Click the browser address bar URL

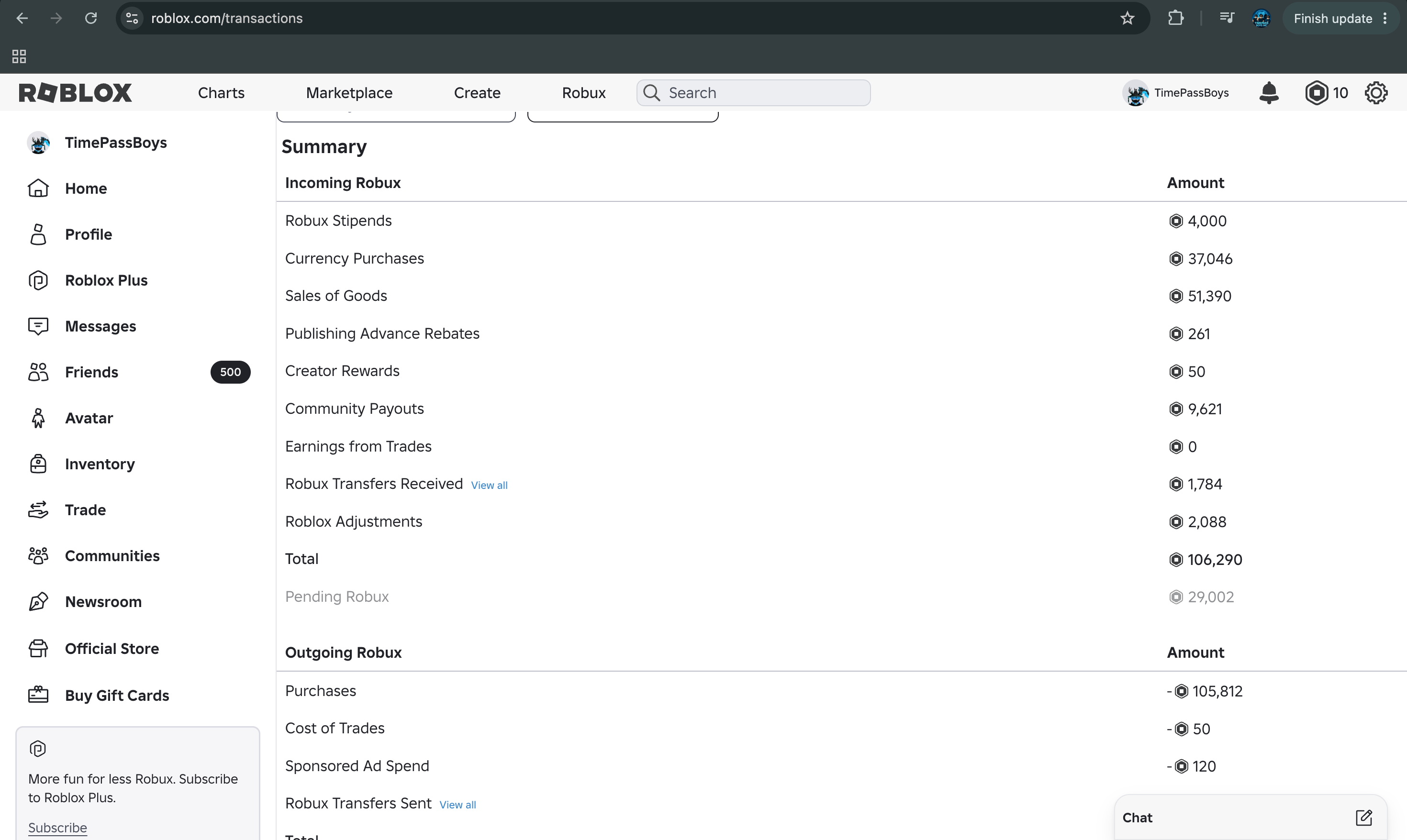coord(227,18)
